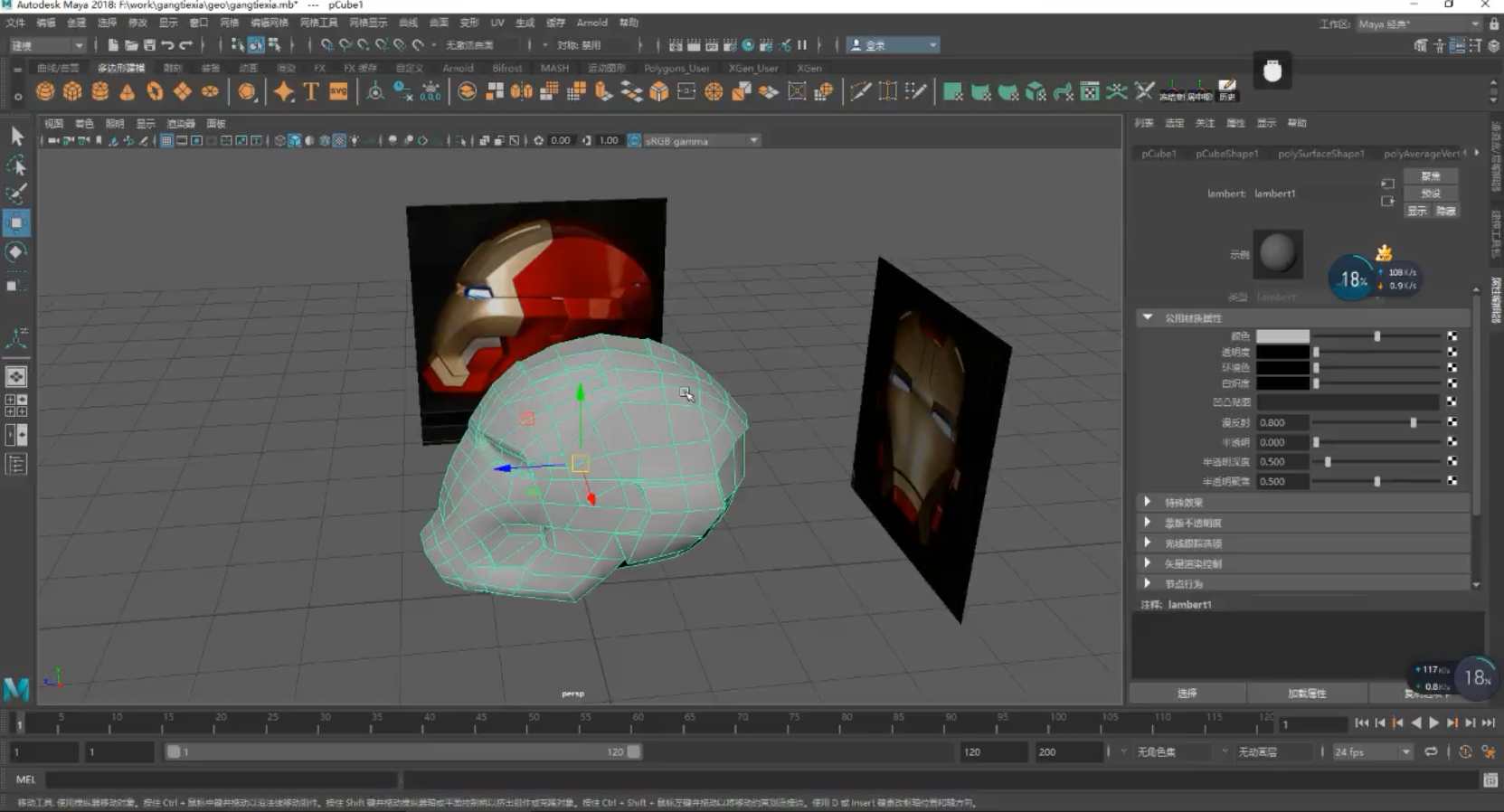Screen dimensions: 1504x812
Task: Switch to the MASH shelf tab
Action: 554,68
